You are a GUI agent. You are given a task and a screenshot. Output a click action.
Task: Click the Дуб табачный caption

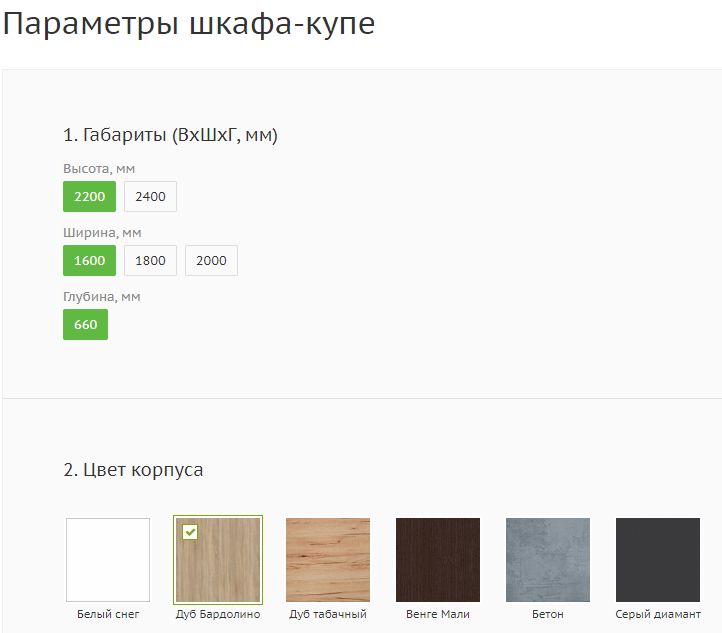click(328, 614)
